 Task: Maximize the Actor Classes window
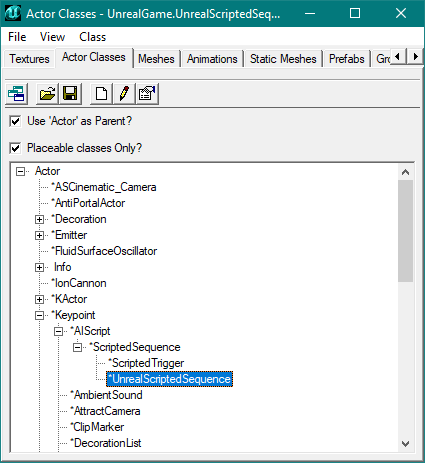tap(355, 13)
